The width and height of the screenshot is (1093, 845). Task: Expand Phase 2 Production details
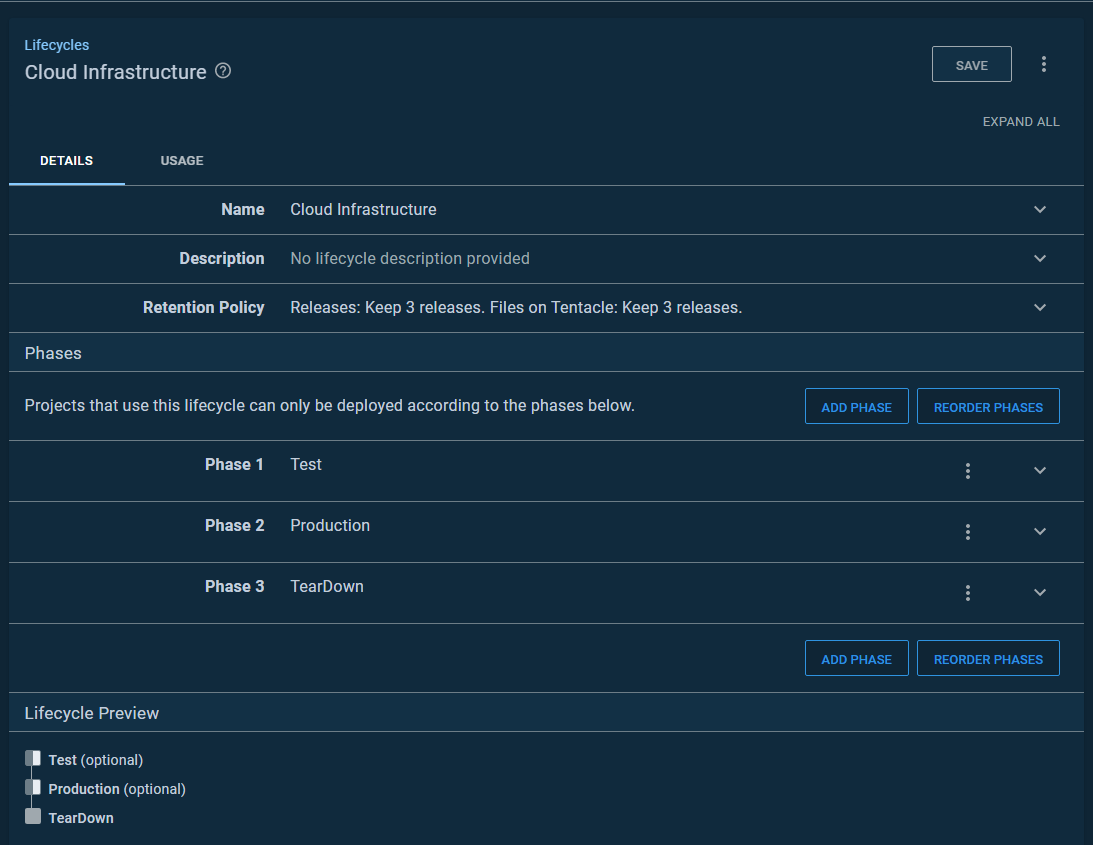(x=1040, y=532)
